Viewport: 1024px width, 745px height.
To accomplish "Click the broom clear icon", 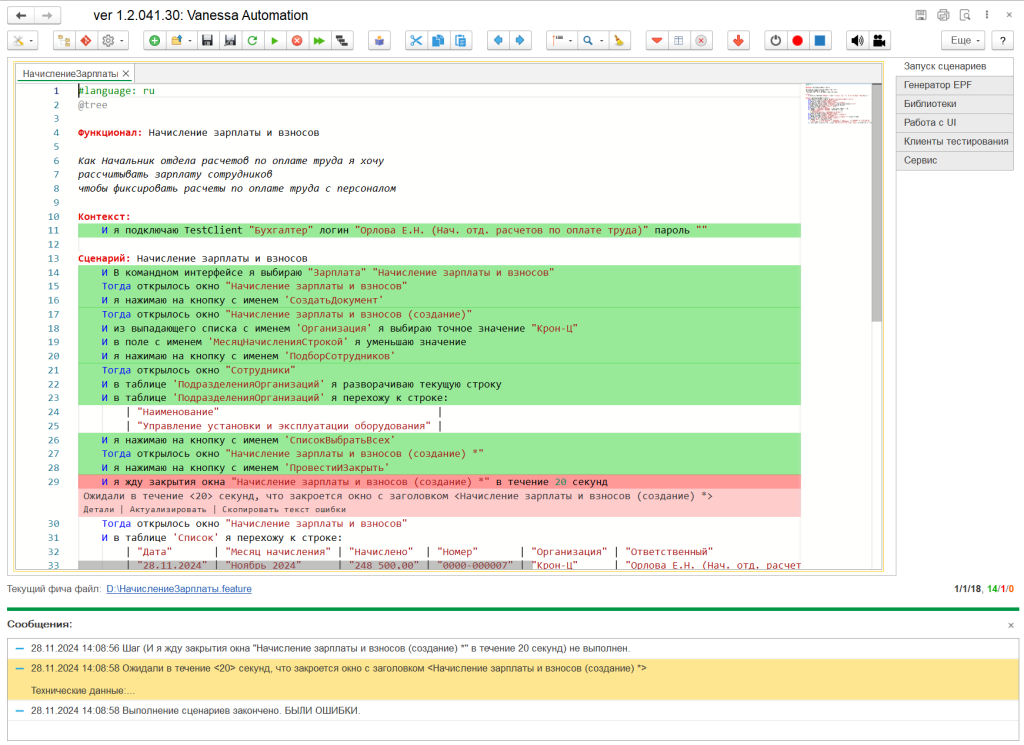I will [x=619, y=41].
